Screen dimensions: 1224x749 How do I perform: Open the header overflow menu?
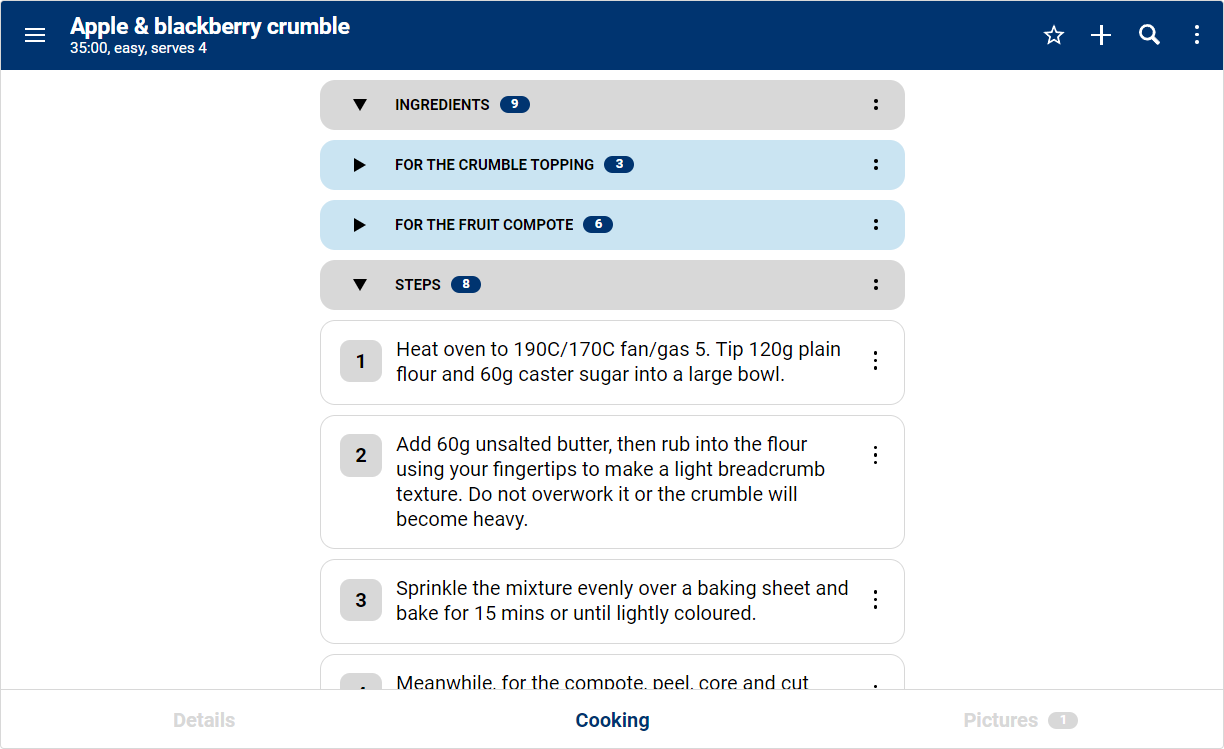[x=1197, y=35]
